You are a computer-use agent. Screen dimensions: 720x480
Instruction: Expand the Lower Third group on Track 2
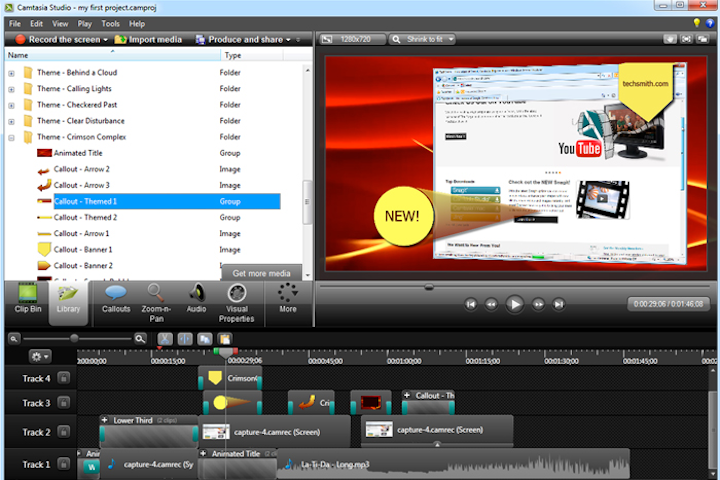105,420
